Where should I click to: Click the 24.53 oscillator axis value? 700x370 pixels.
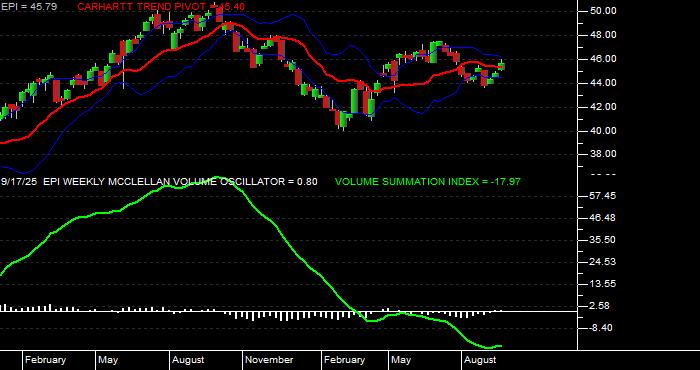(603, 262)
